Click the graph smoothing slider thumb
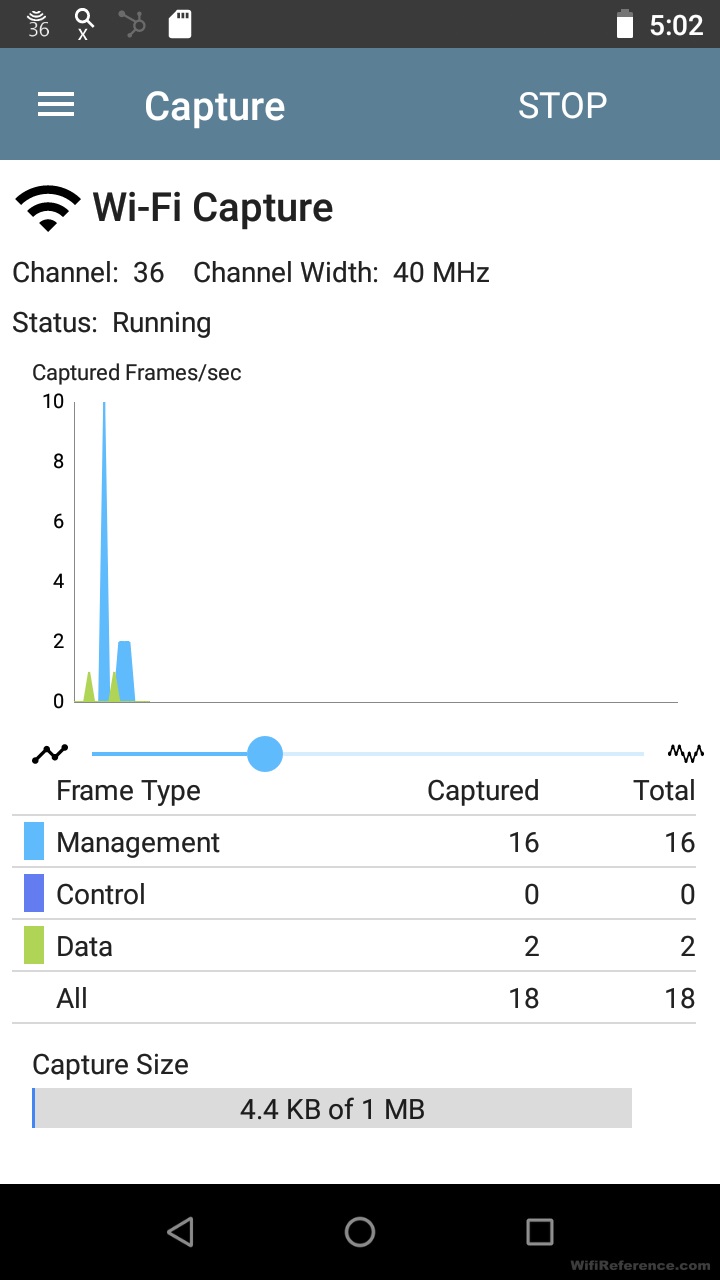This screenshot has height=1280, width=720. [x=265, y=754]
